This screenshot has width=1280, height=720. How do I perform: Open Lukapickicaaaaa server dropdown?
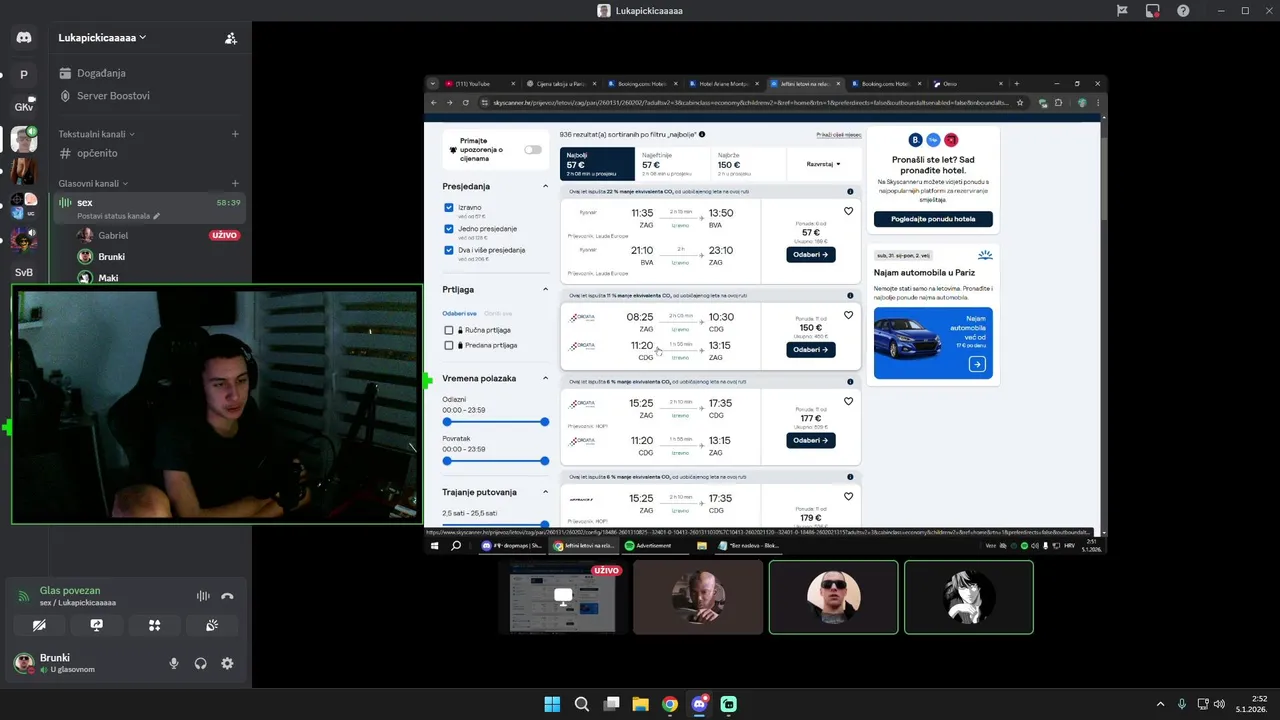click(x=102, y=37)
